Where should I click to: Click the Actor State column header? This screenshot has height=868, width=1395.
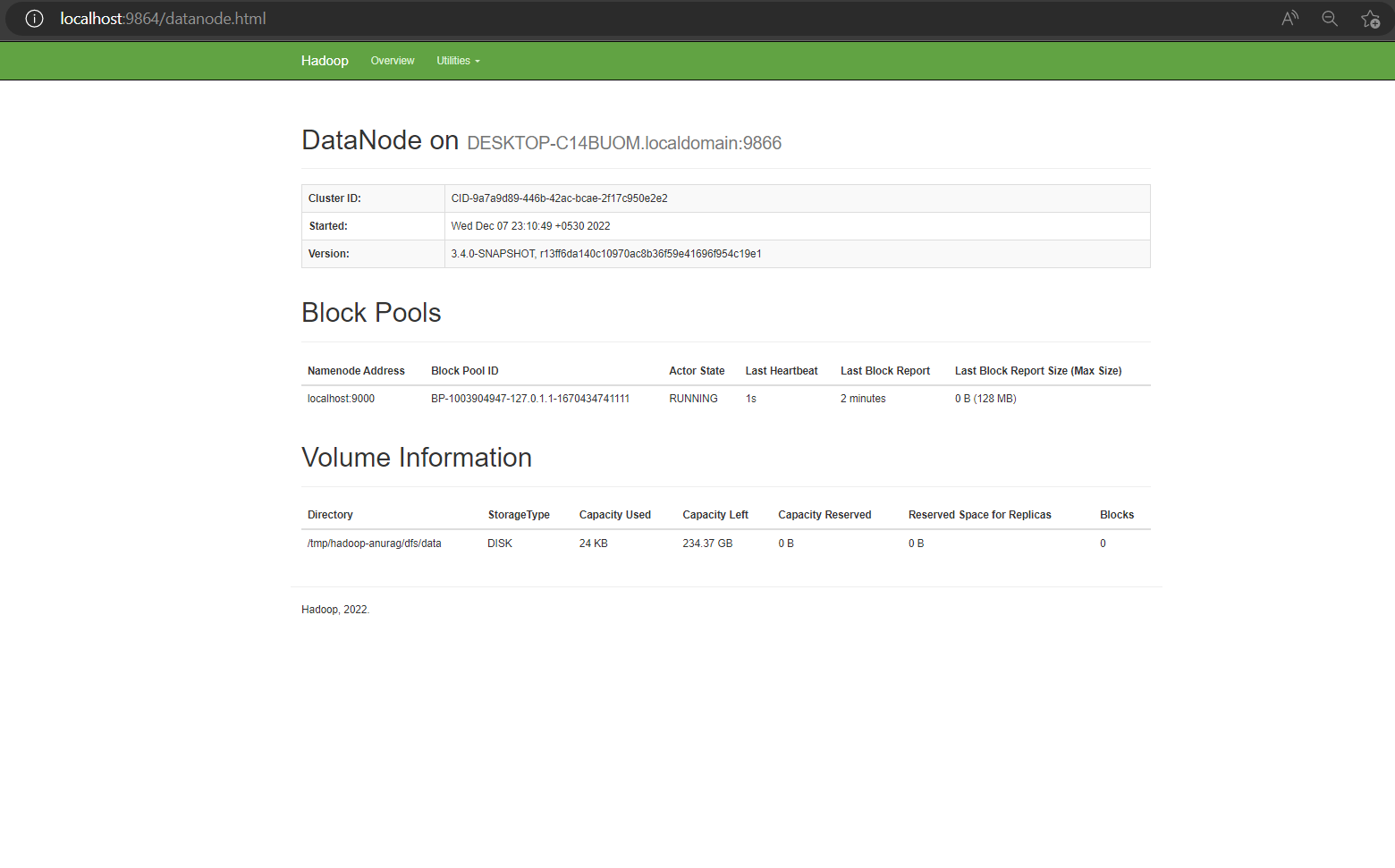point(697,371)
